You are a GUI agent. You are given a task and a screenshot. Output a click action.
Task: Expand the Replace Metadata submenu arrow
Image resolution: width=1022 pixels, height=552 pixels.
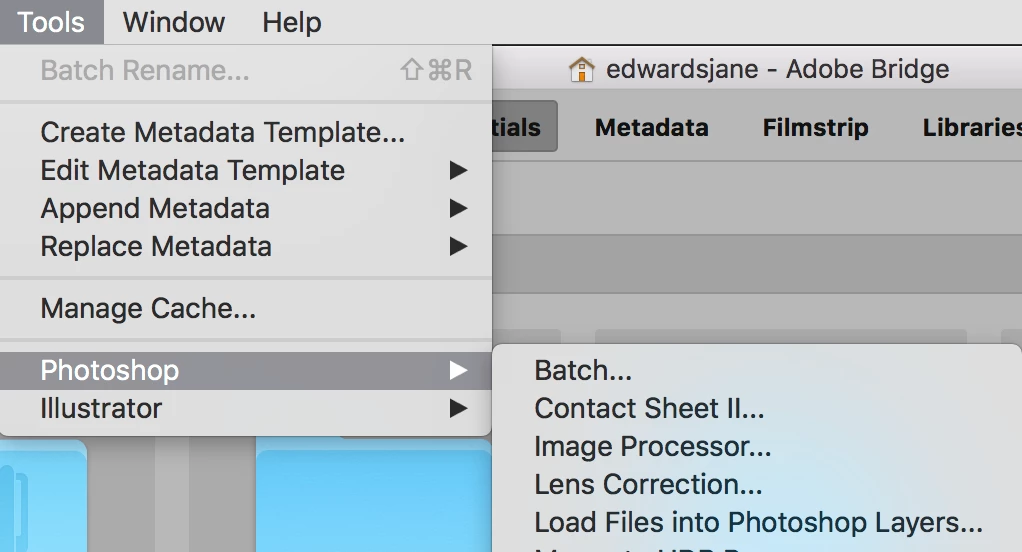pyautogui.click(x=458, y=246)
